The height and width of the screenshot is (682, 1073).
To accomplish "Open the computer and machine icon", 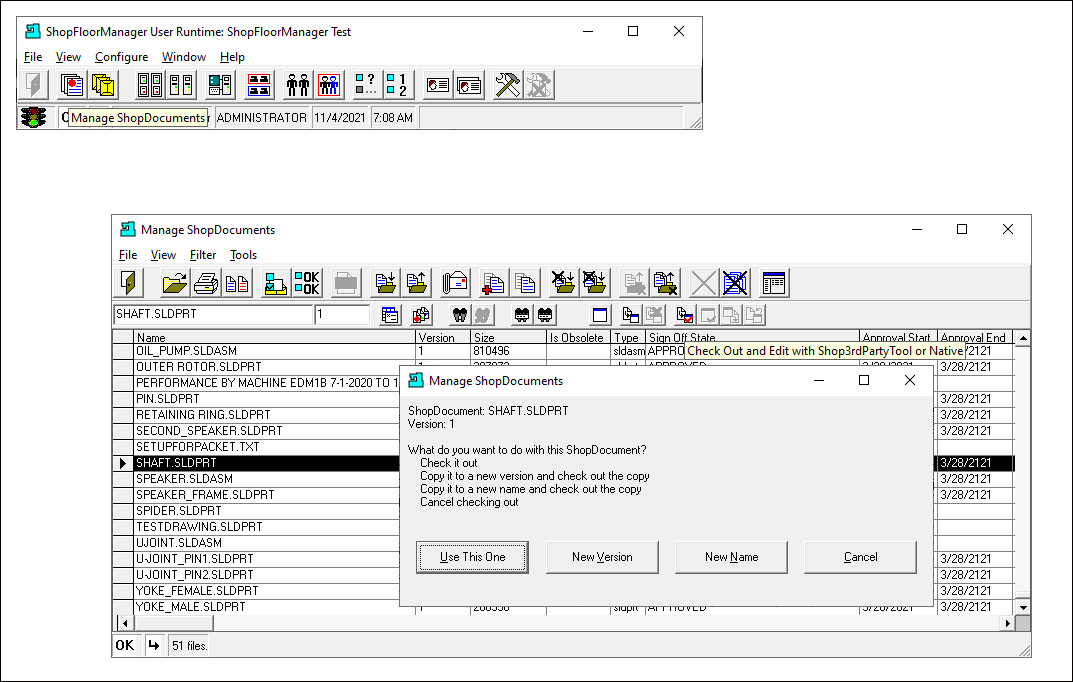I will tap(220, 85).
